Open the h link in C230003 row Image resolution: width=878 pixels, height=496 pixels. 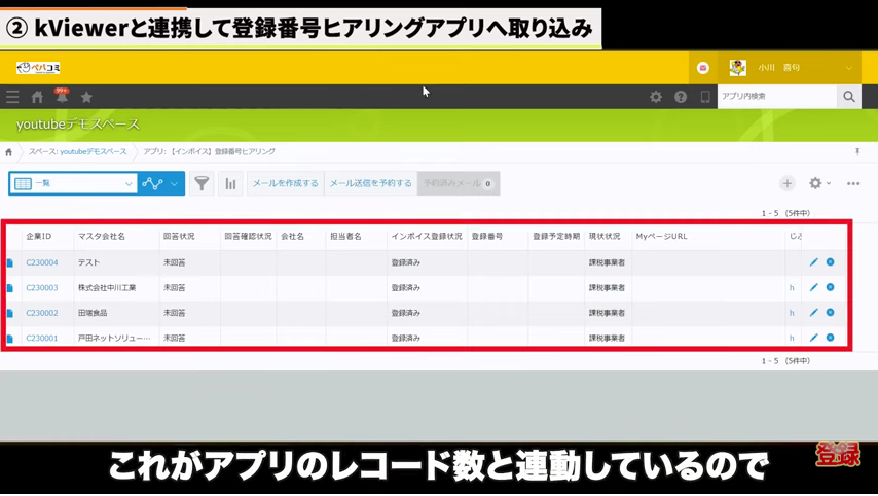[792, 288]
